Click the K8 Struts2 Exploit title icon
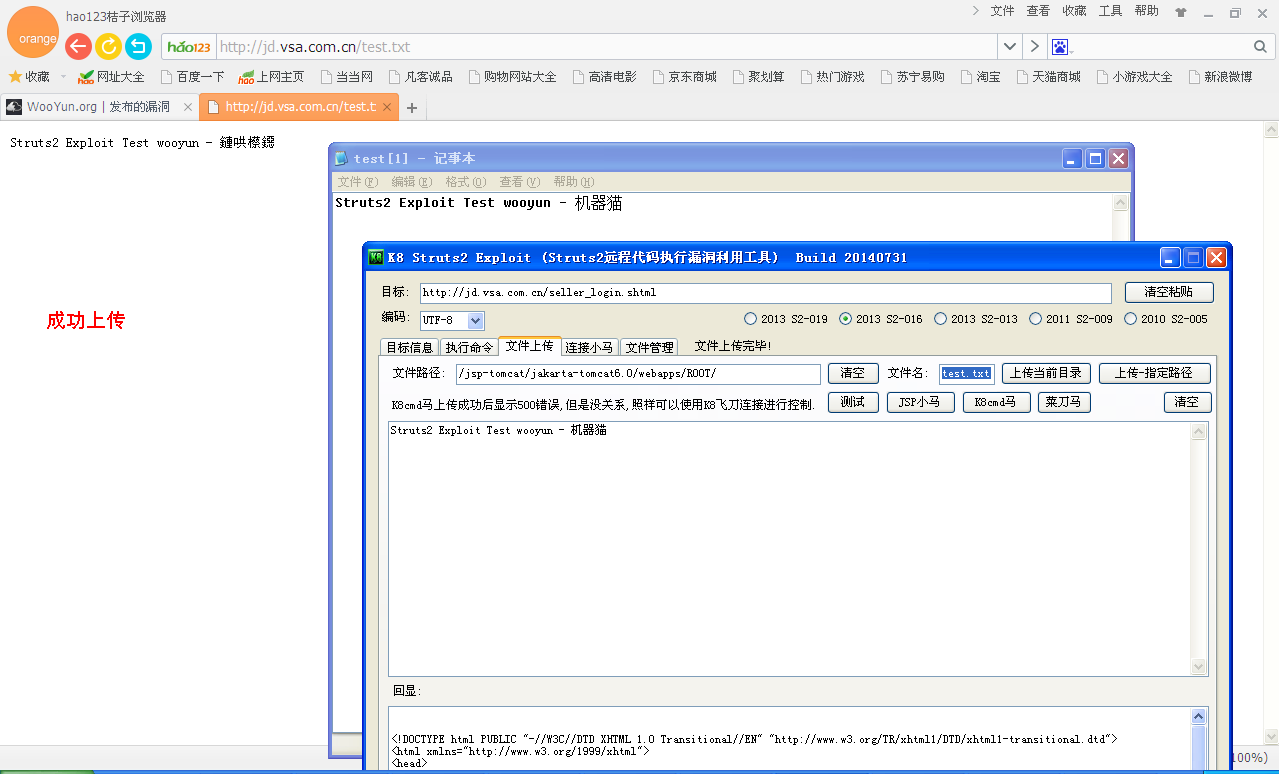1279x774 pixels. point(376,257)
